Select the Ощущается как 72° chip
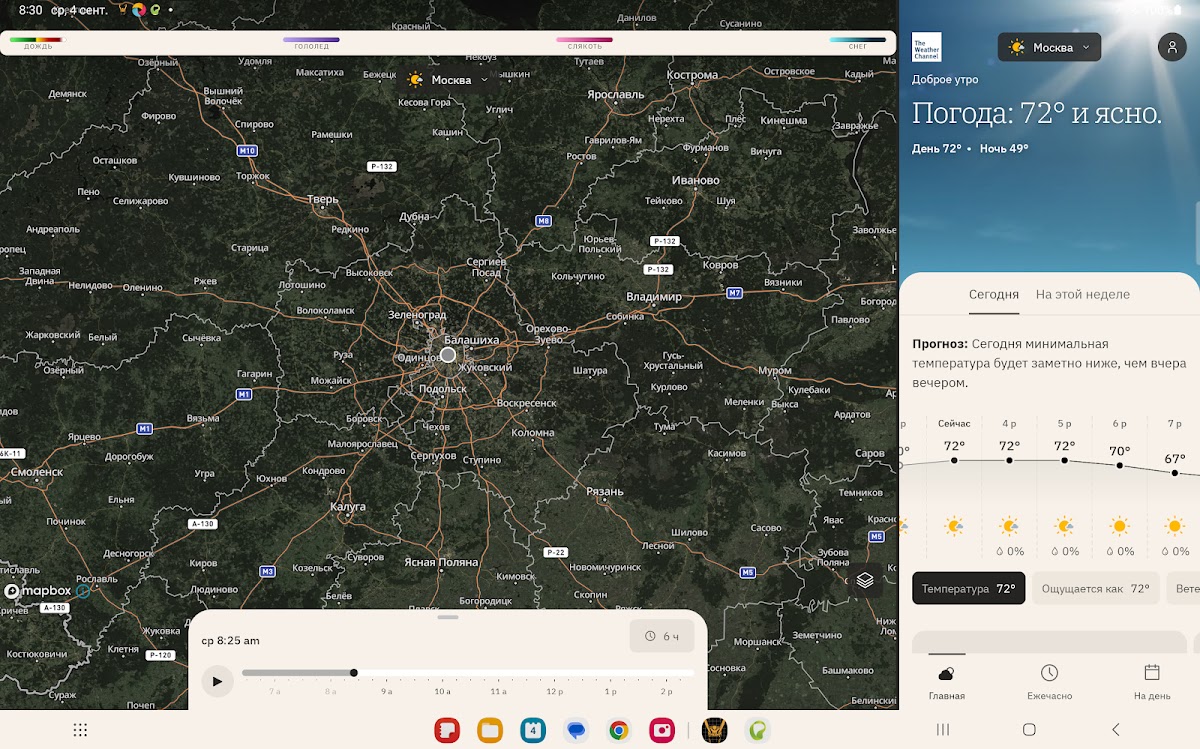 (1095, 589)
